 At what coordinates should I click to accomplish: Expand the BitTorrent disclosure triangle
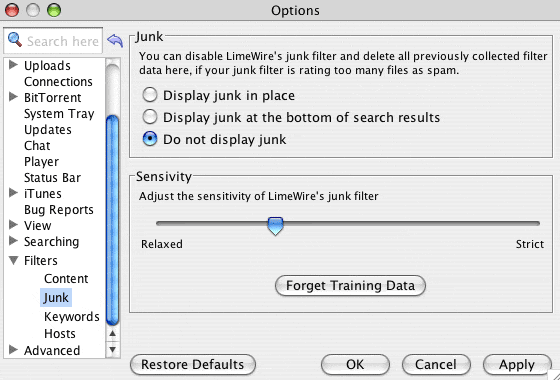pyautogui.click(x=13, y=96)
